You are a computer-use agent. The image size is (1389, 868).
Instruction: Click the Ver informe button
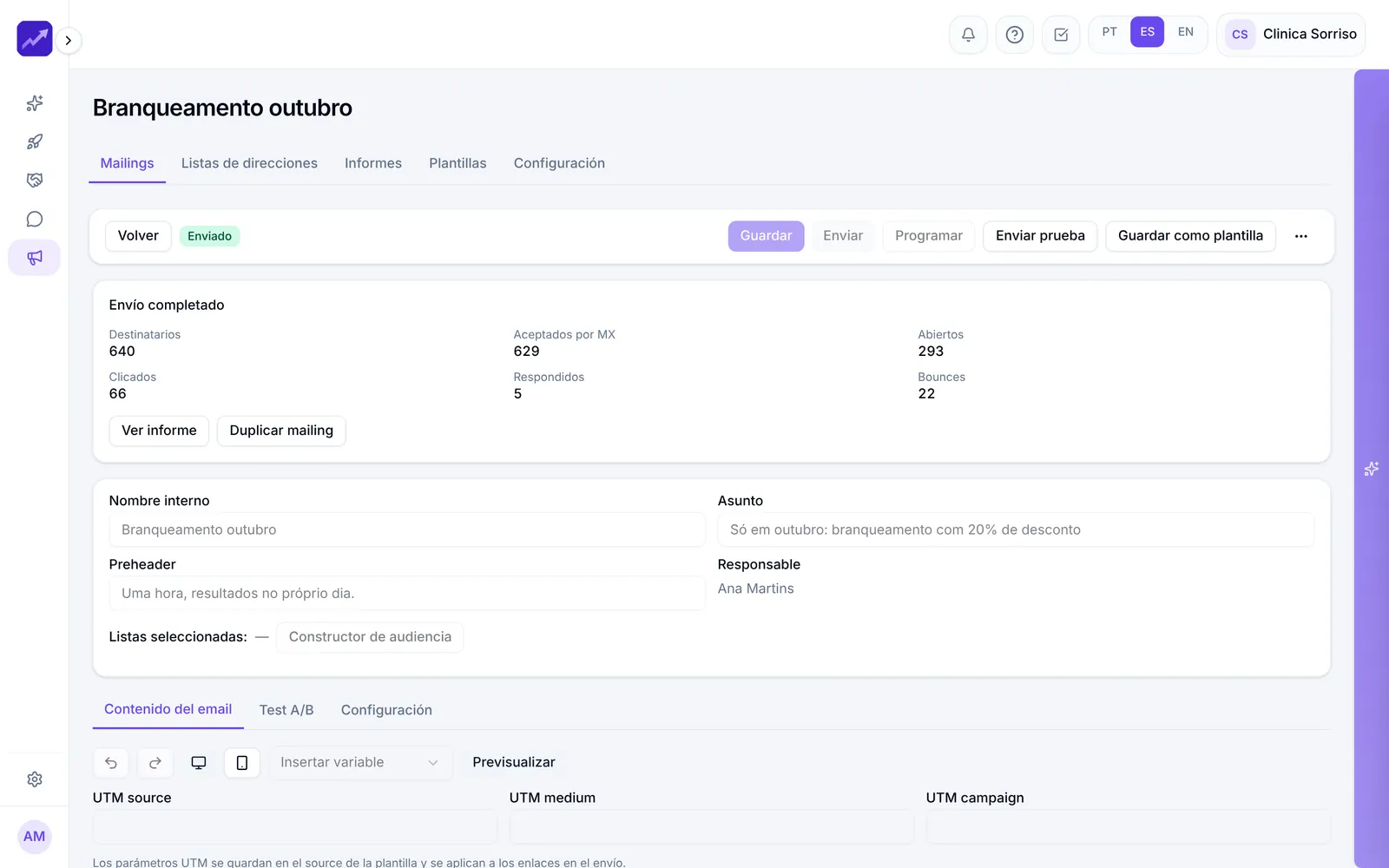159,431
